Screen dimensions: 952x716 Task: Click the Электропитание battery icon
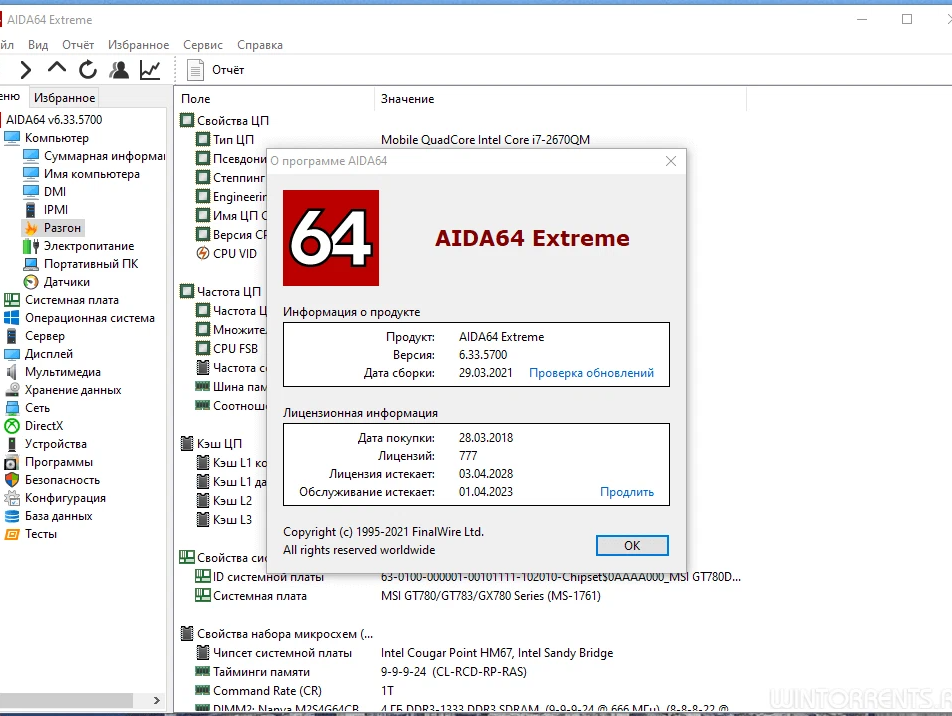tap(31, 246)
